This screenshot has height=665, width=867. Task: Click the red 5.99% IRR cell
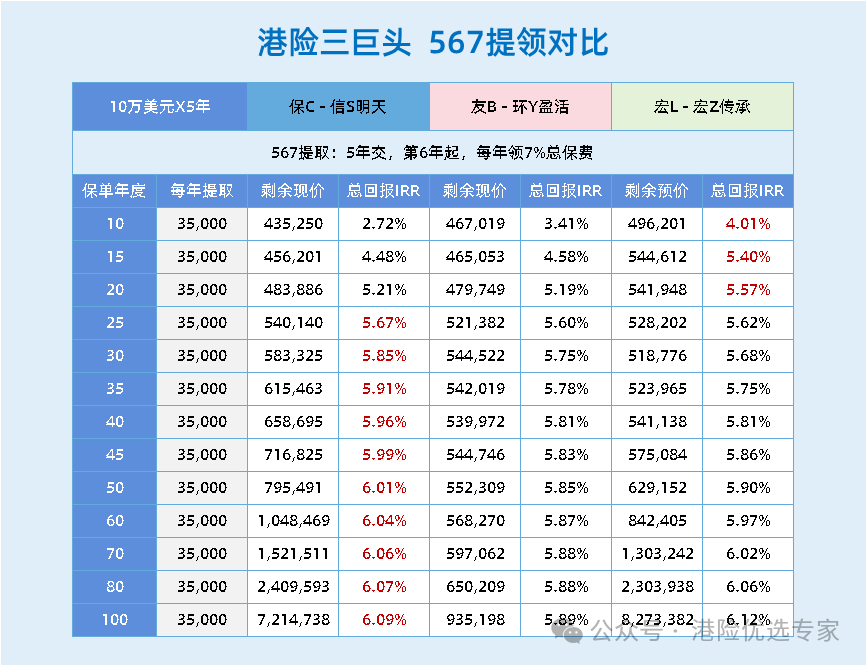coord(384,455)
